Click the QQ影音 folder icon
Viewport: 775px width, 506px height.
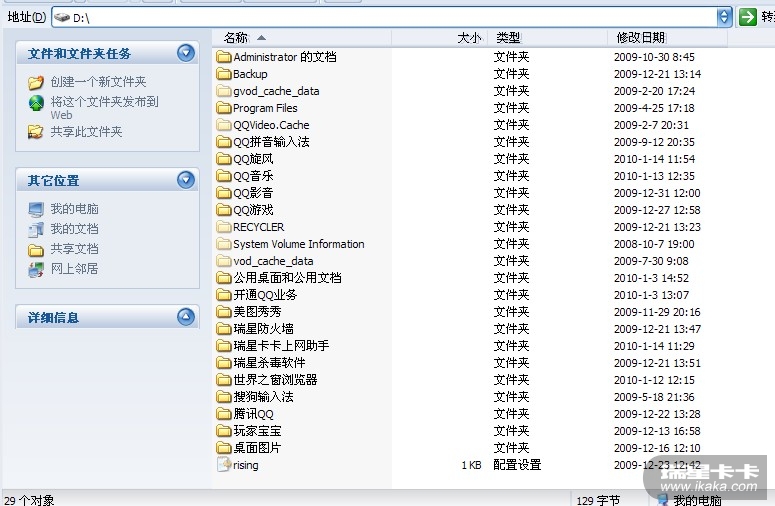coord(224,193)
